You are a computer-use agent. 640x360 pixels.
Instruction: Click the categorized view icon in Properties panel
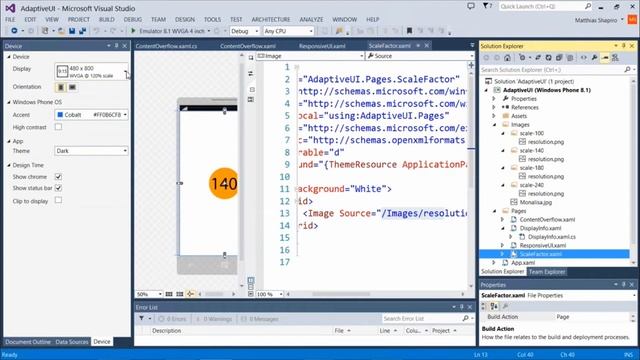pyautogui.click(x=484, y=306)
